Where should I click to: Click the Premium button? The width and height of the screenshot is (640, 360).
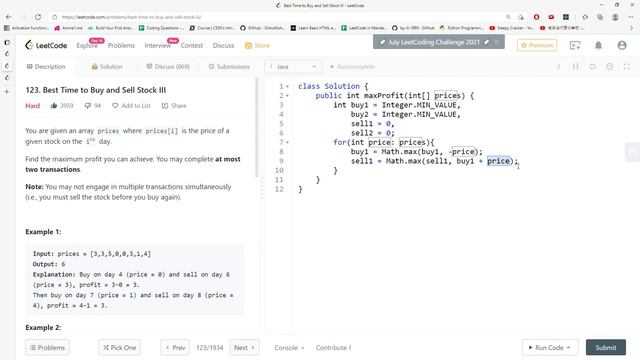[537, 45]
